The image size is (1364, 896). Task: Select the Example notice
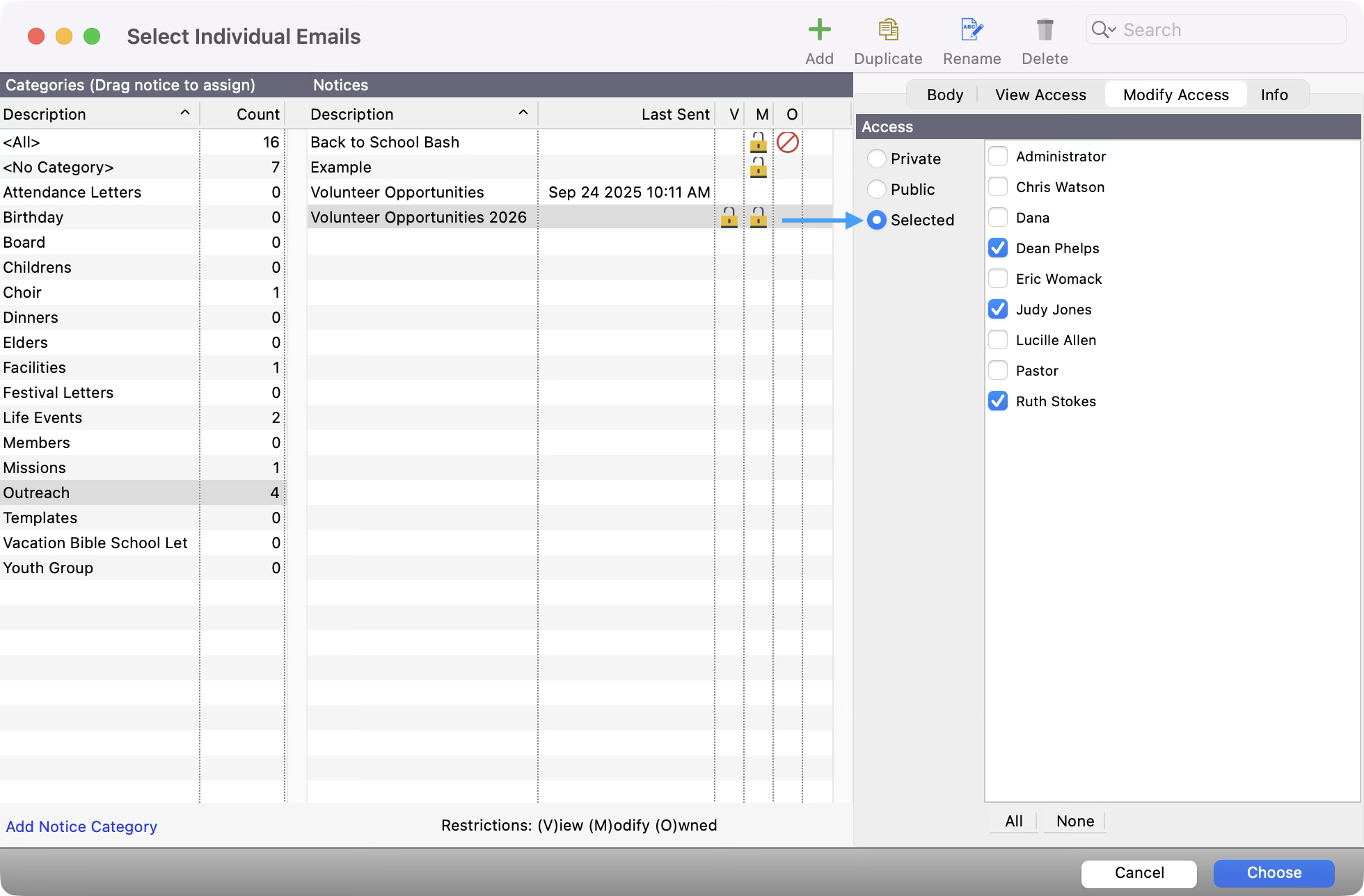[570, 167]
